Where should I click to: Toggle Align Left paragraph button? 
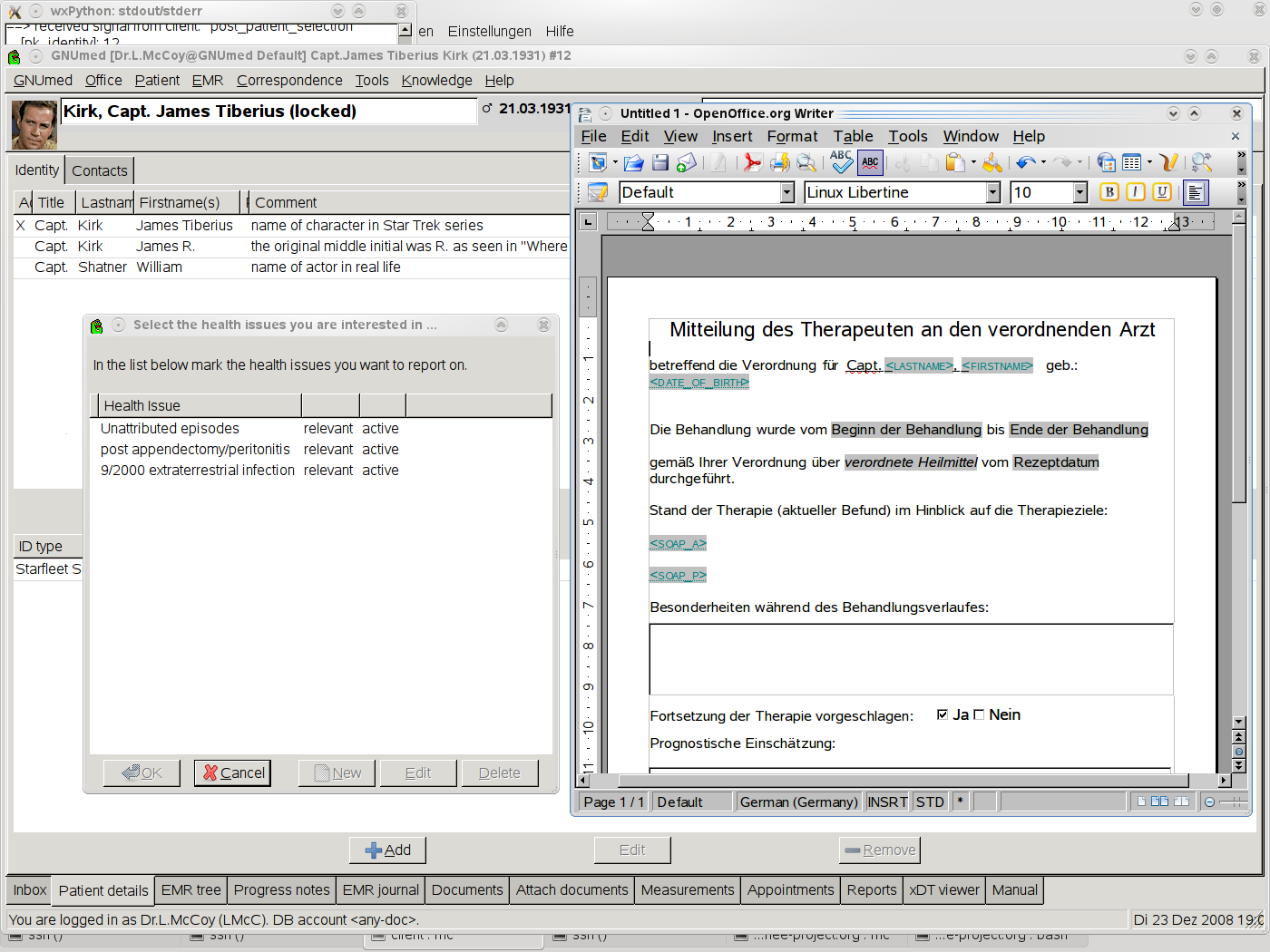pyautogui.click(x=1196, y=192)
